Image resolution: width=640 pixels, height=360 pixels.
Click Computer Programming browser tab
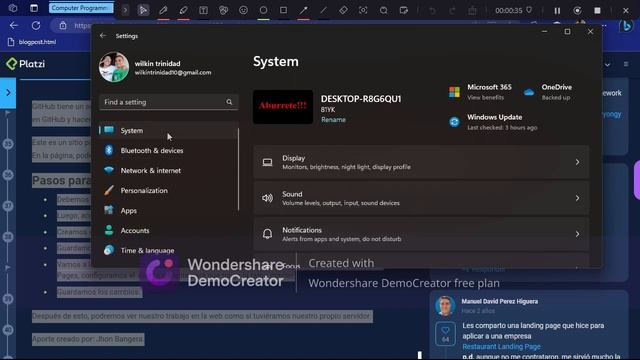click(x=80, y=8)
